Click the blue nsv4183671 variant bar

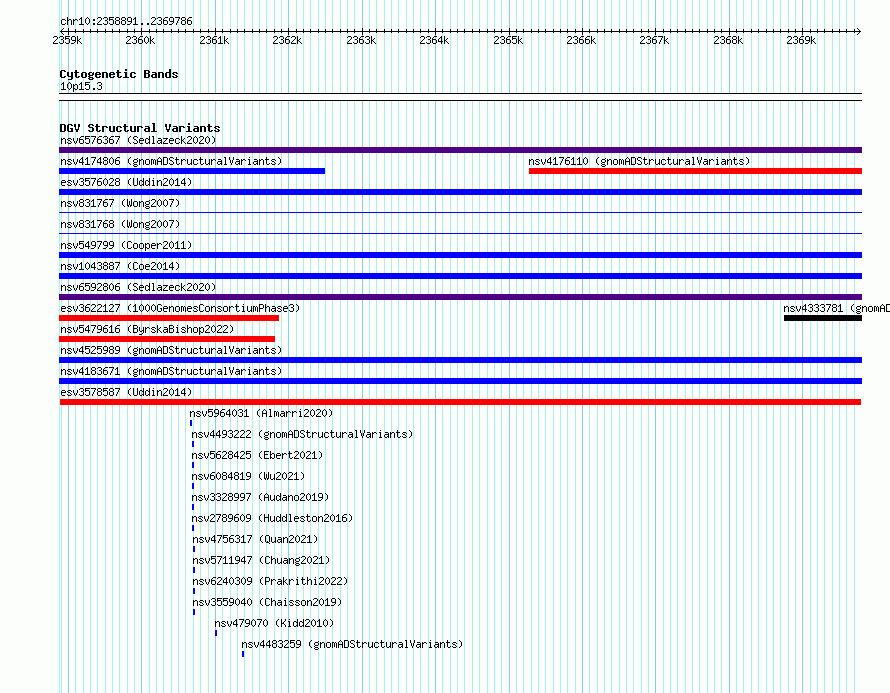tap(460, 381)
